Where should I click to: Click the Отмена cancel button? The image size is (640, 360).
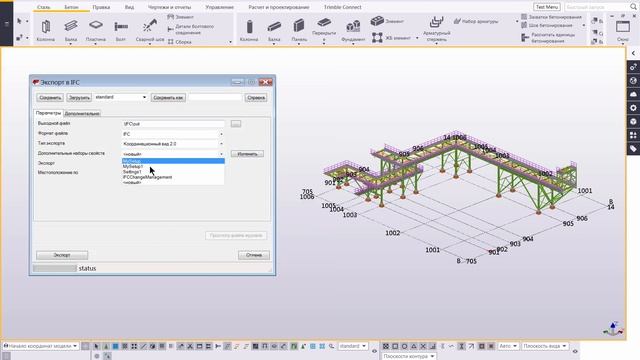(x=254, y=255)
